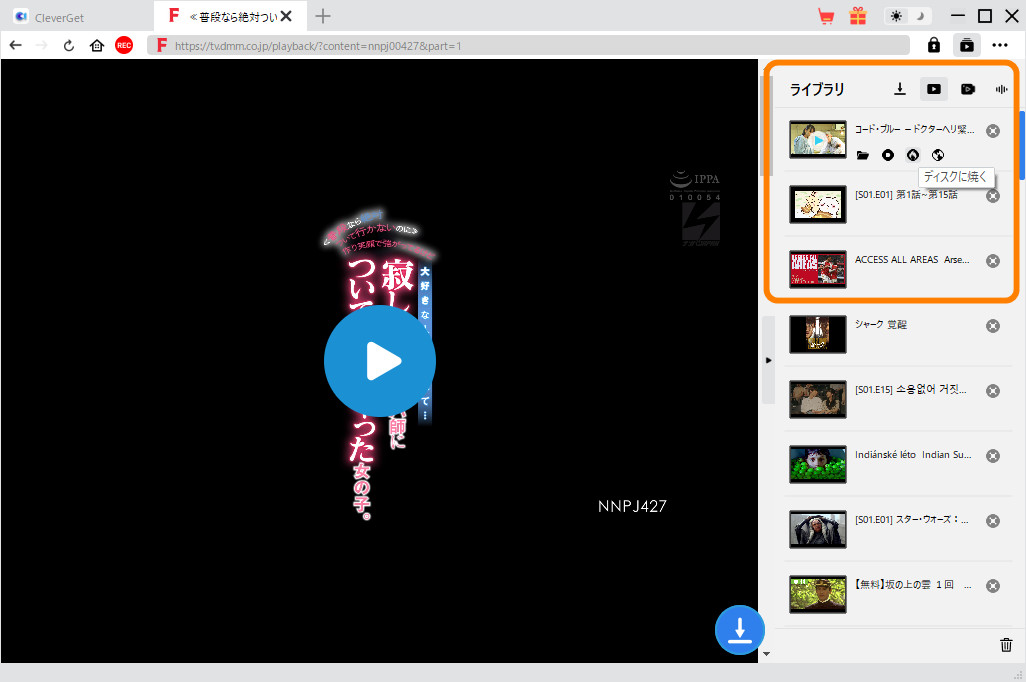Remove ACCESS ALL AREAS item
Image resolution: width=1026 pixels, height=682 pixels.
[993, 260]
